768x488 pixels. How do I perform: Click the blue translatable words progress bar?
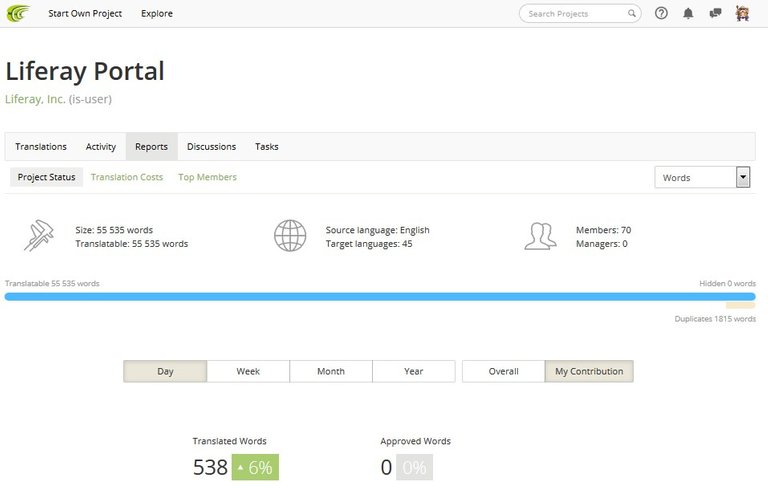point(380,296)
